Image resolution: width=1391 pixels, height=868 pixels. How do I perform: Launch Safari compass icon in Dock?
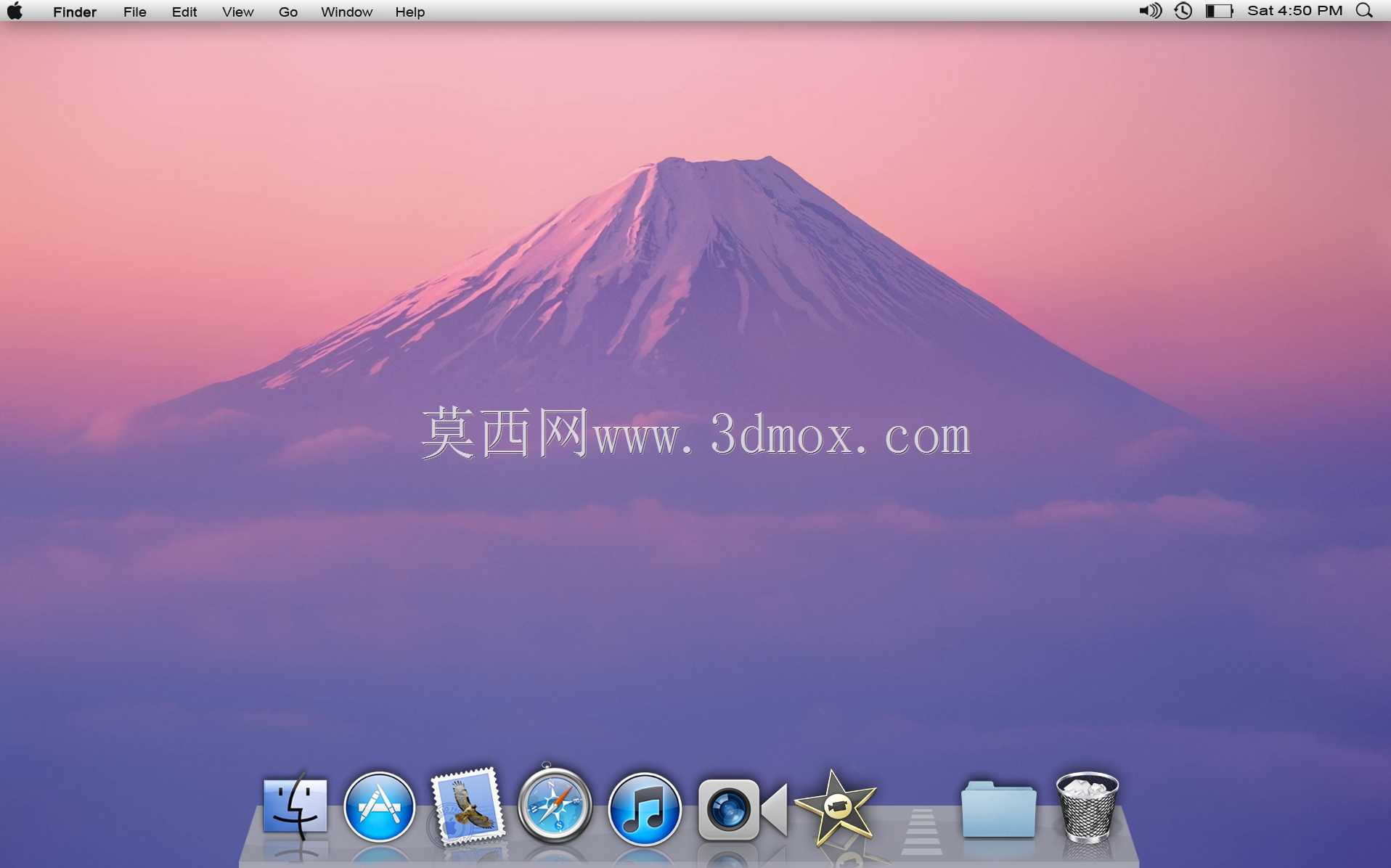click(x=555, y=805)
